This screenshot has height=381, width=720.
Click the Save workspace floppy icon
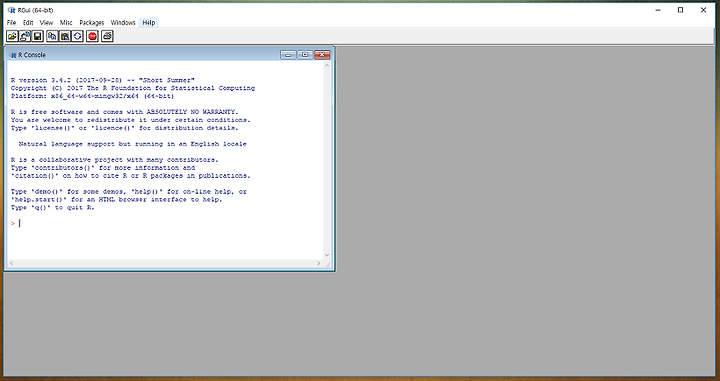[38, 36]
